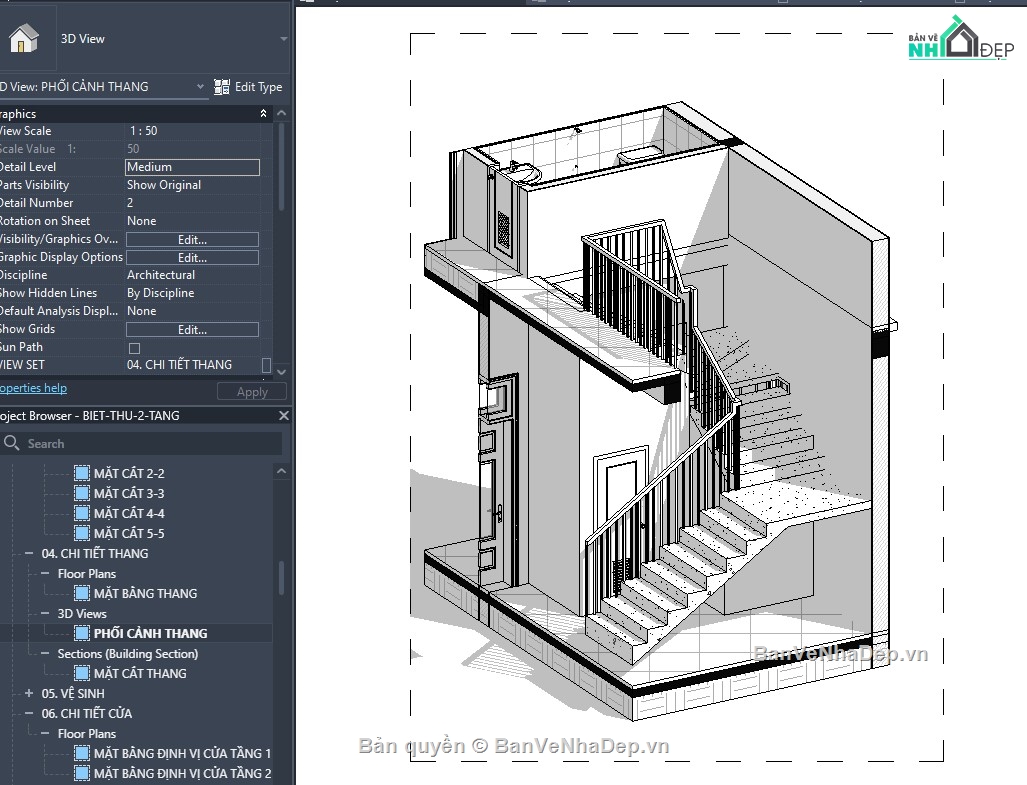Viewport: 1027px width, 785px height.
Task: Collapse Floor Plans under 06. CHI TIẾT CỬA
Action: coord(45,733)
